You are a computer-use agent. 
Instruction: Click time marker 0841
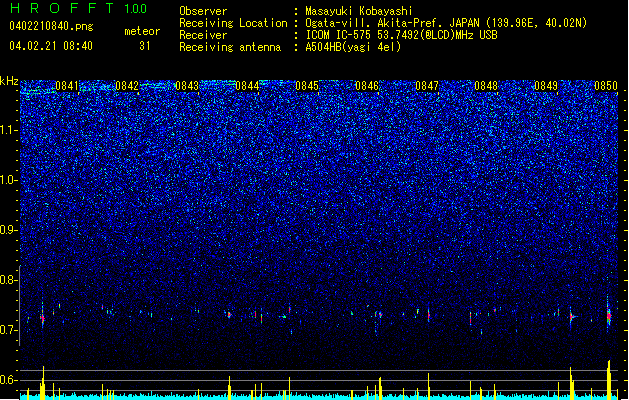[67, 86]
